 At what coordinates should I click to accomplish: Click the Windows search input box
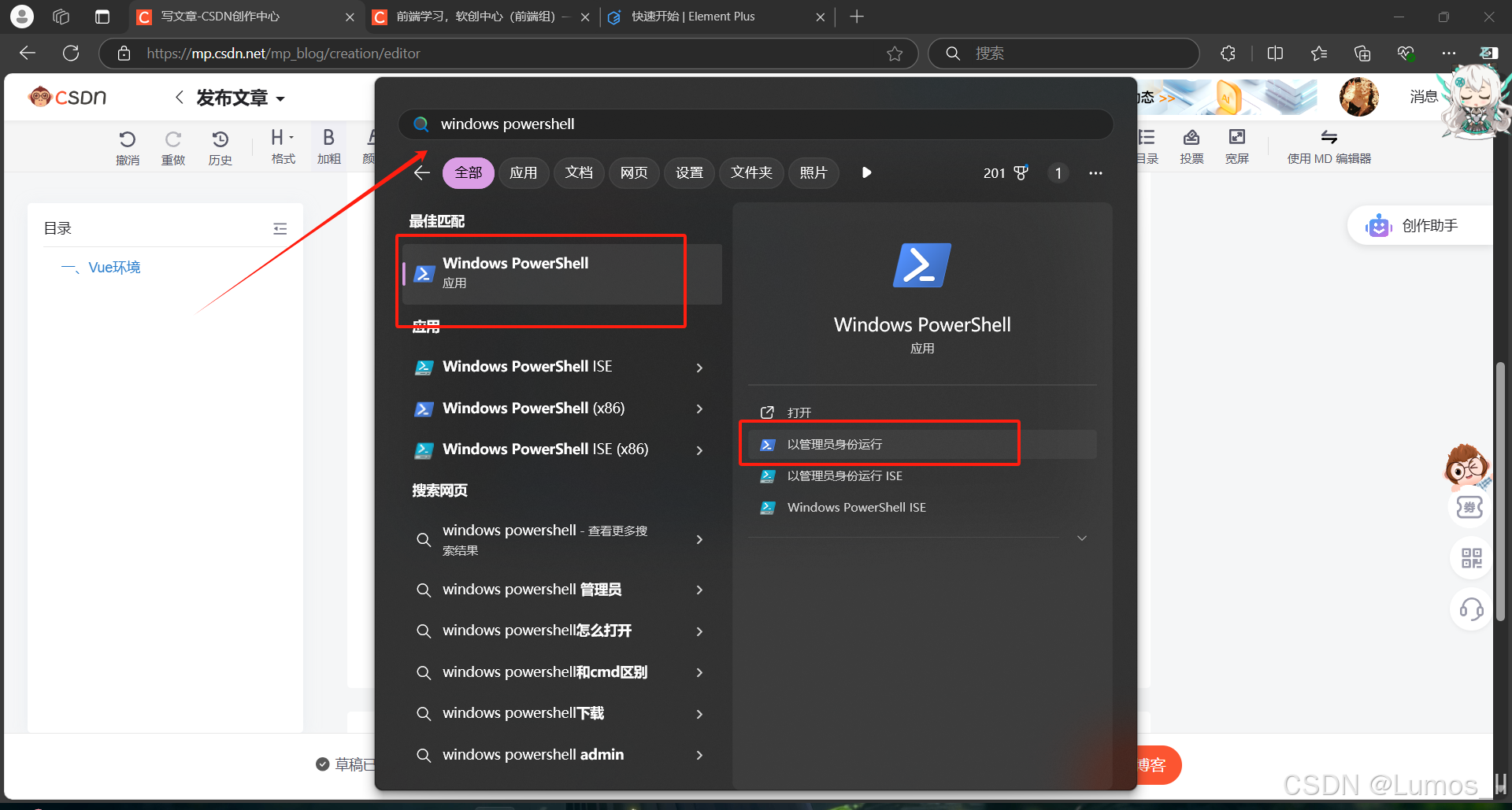point(755,124)
